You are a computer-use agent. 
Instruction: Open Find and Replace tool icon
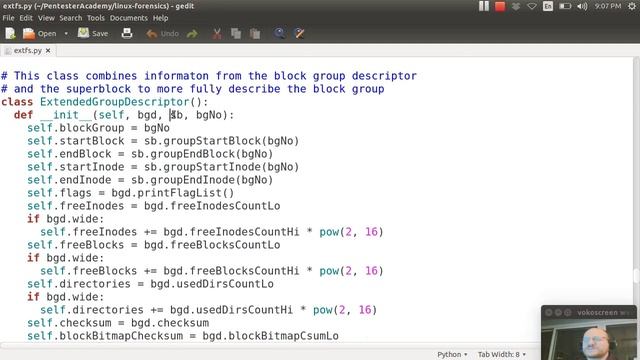point(299,33)
